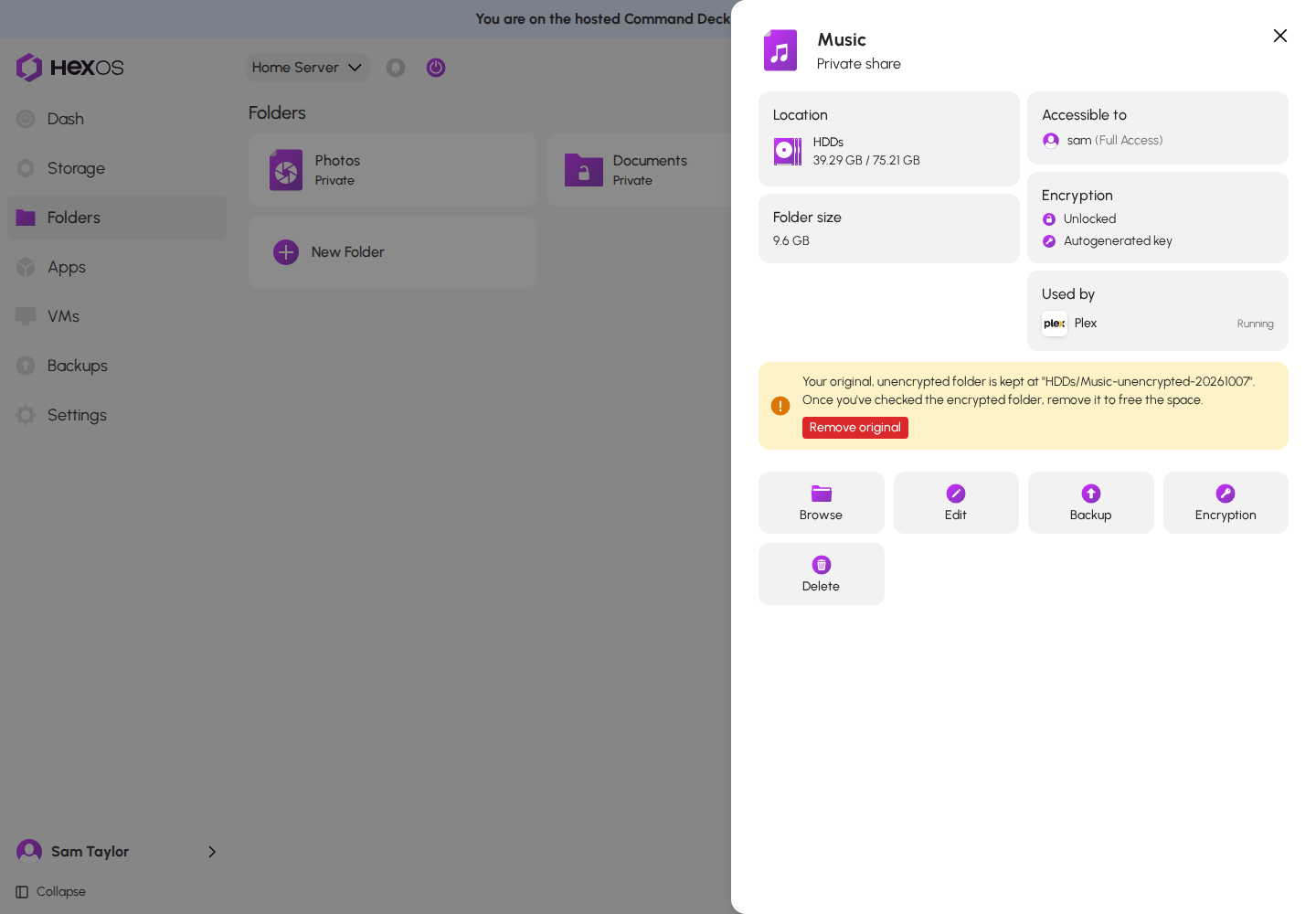Navigate to Backups in sidebar
1316x914 pixels.
pos(117,366)
